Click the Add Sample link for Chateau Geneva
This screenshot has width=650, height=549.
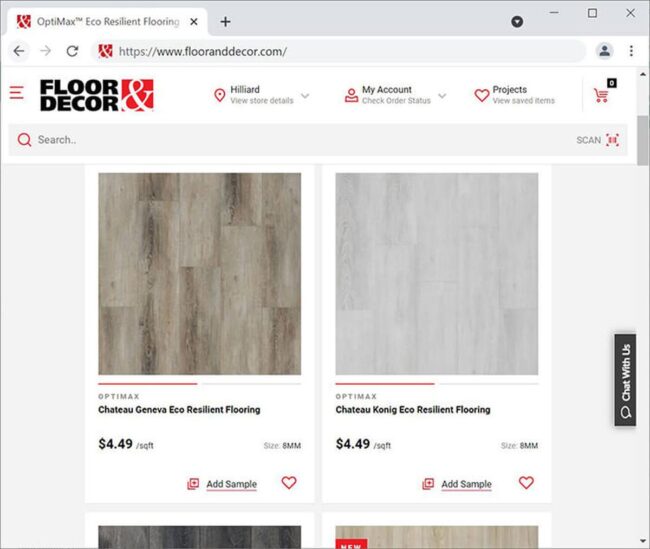231,484
